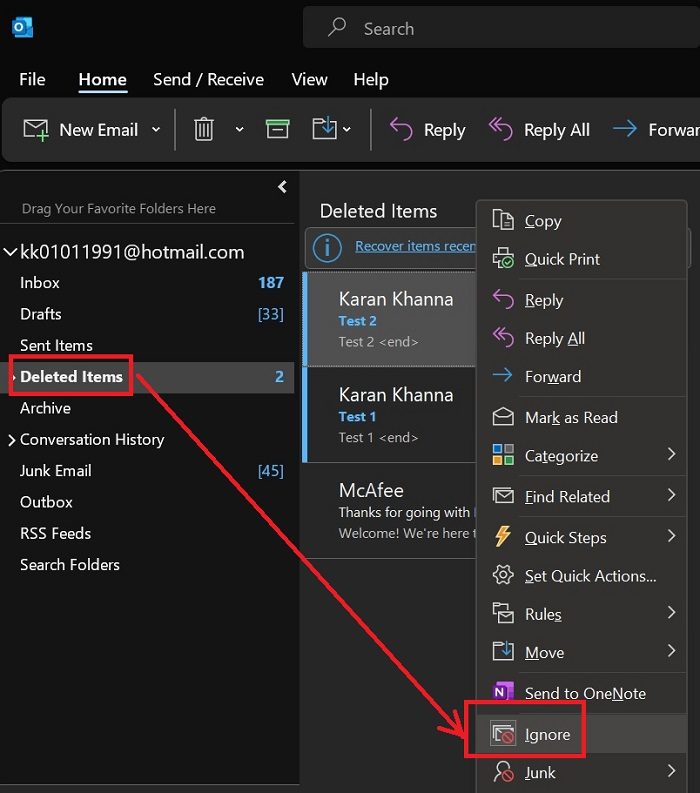Screen dimensions: 700x793
Task: Click the Delete trash can icon
Action: [204, 129]
